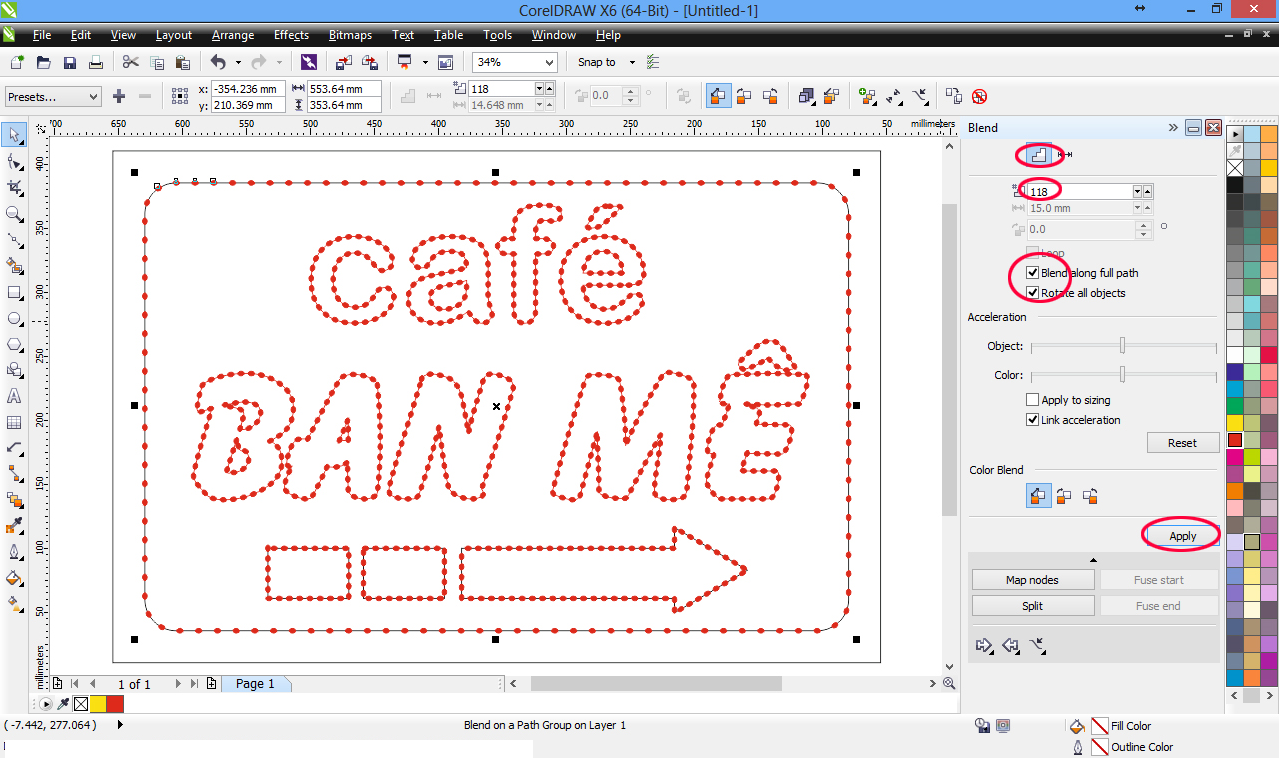Open the zoom level 34% dropdown

click(x=548, y=62)
